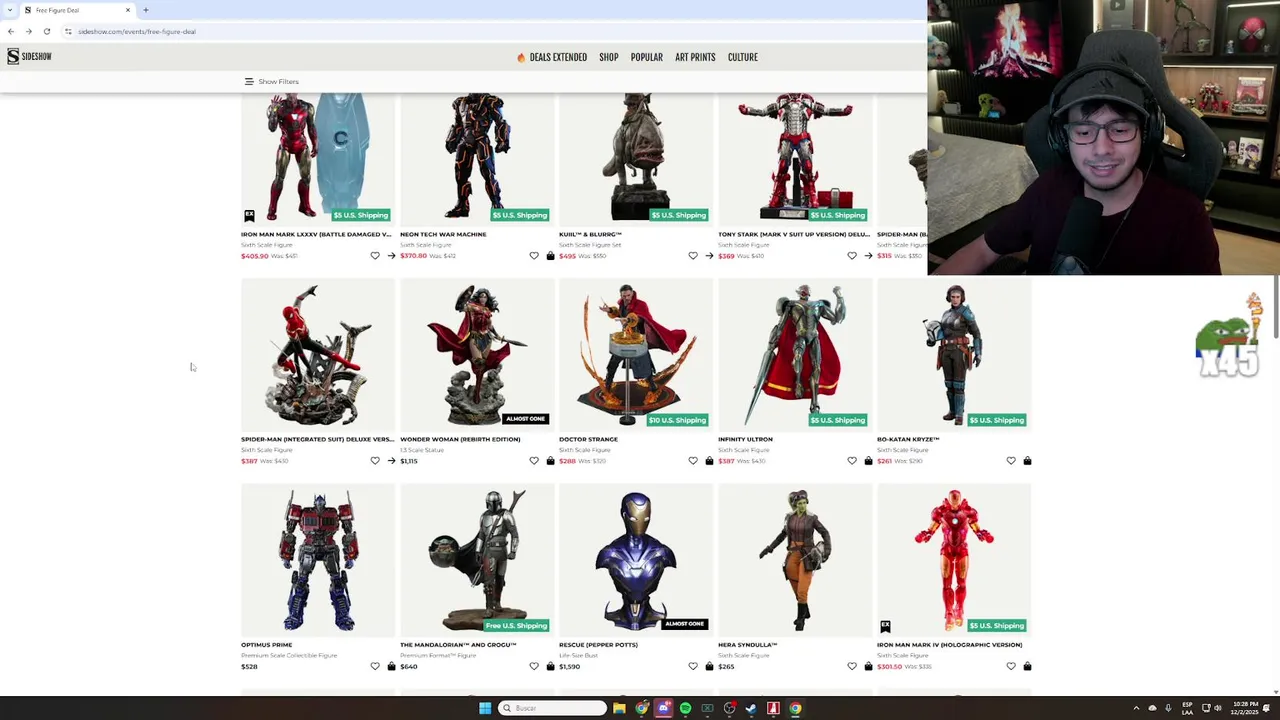Open Rescue (Pepper Potts) title link
This screenshot has width=1280, height=720.
pos(598,645)
